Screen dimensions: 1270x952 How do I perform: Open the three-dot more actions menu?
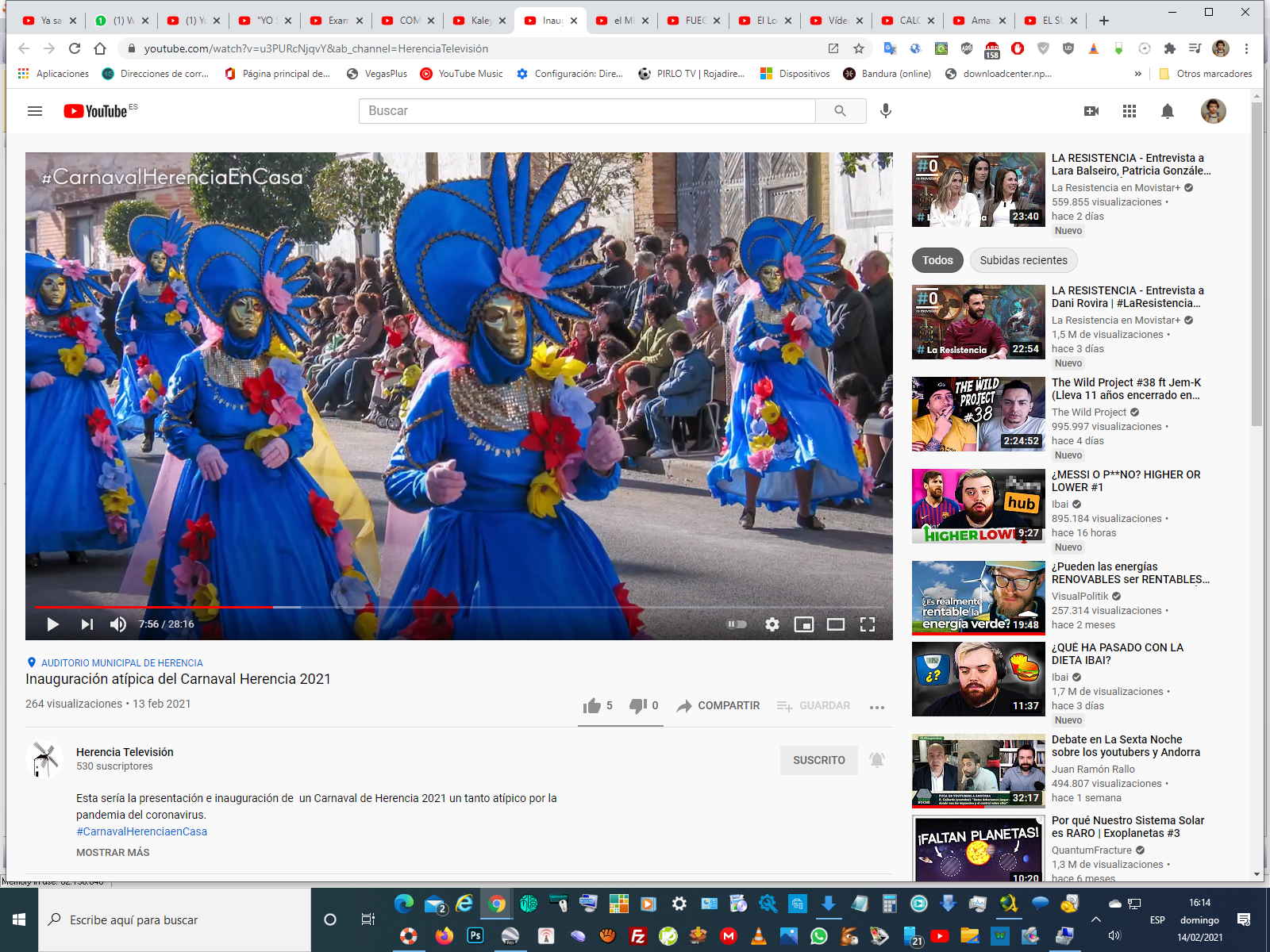click(x=877, y=707)
